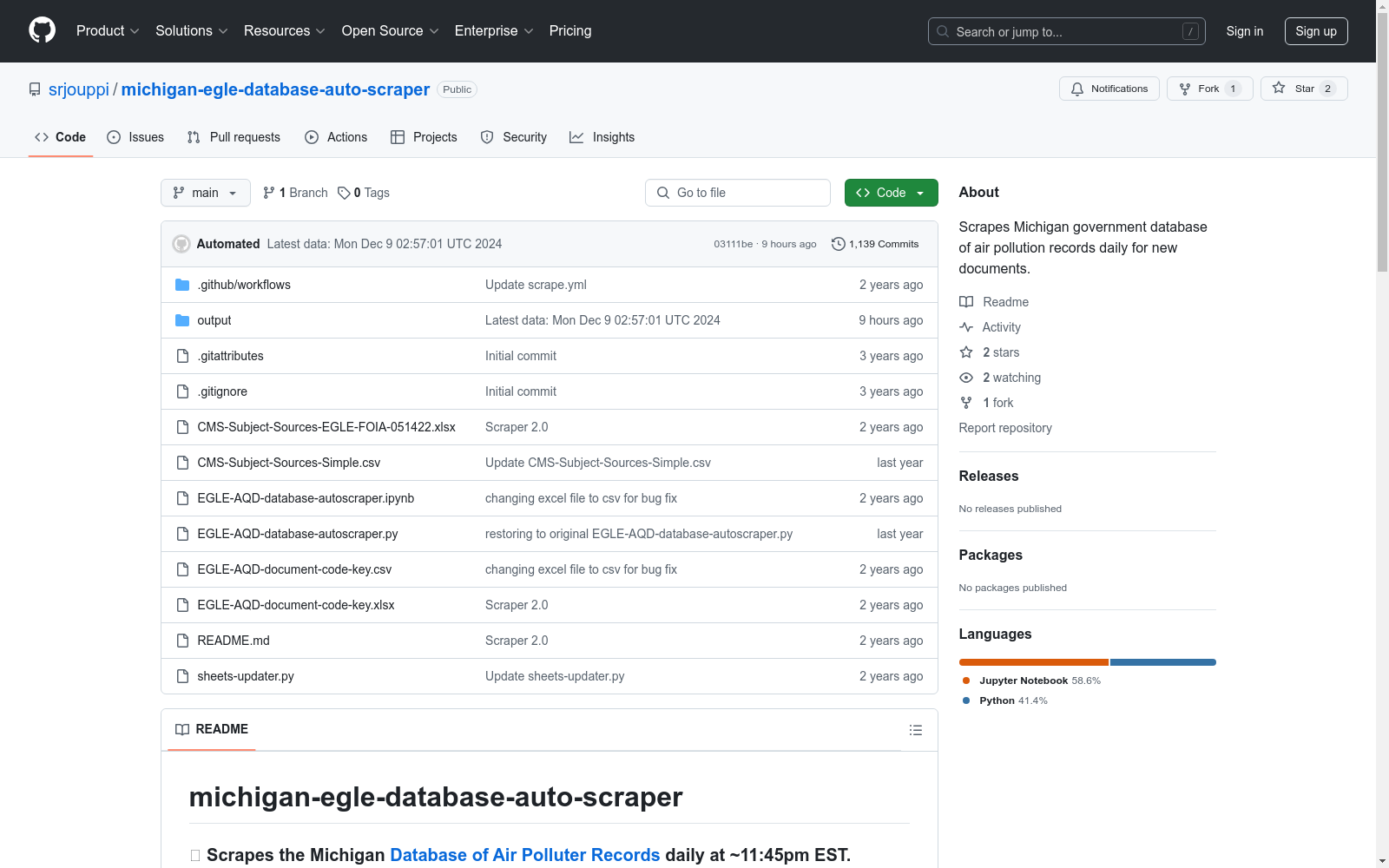Click the sheets-updater.py file icon
The image size is (1389, 868).
click(x=182, y=676)
